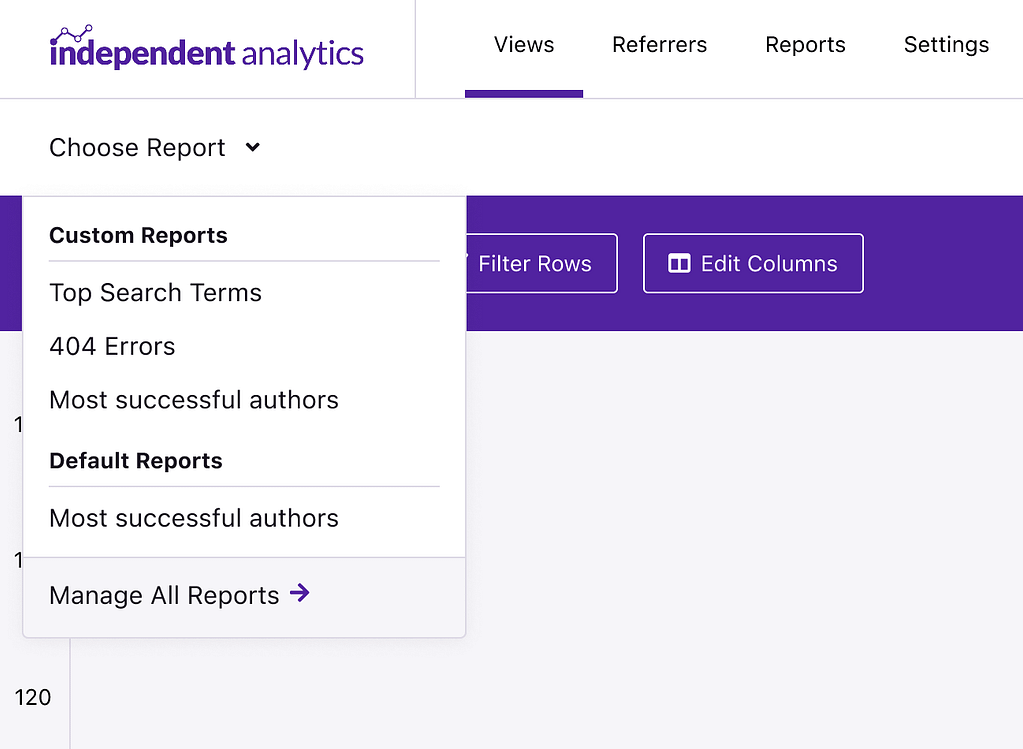Choose Most successful authors under Custom Reports

point(194,400)
